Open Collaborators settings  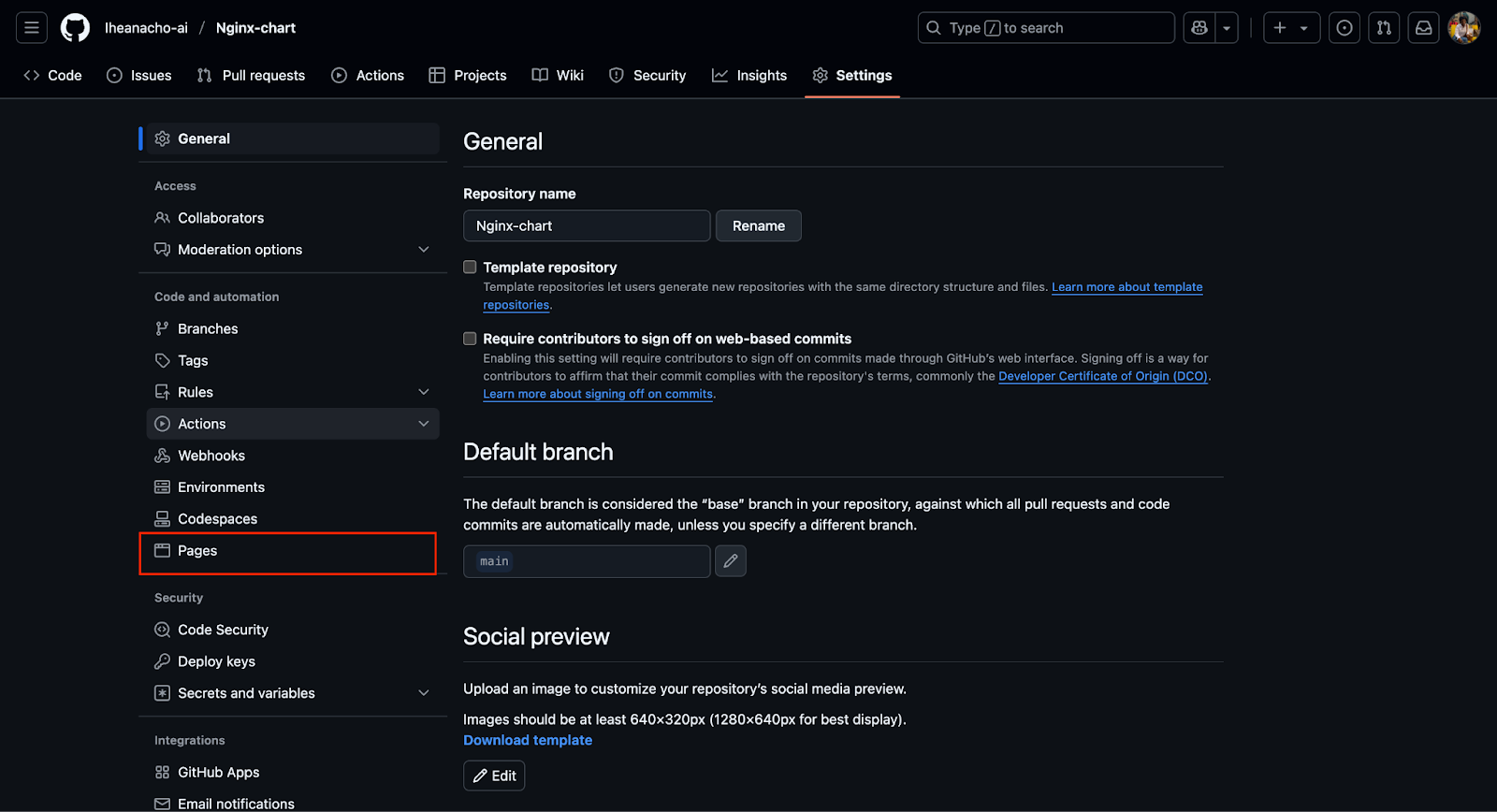293,218
